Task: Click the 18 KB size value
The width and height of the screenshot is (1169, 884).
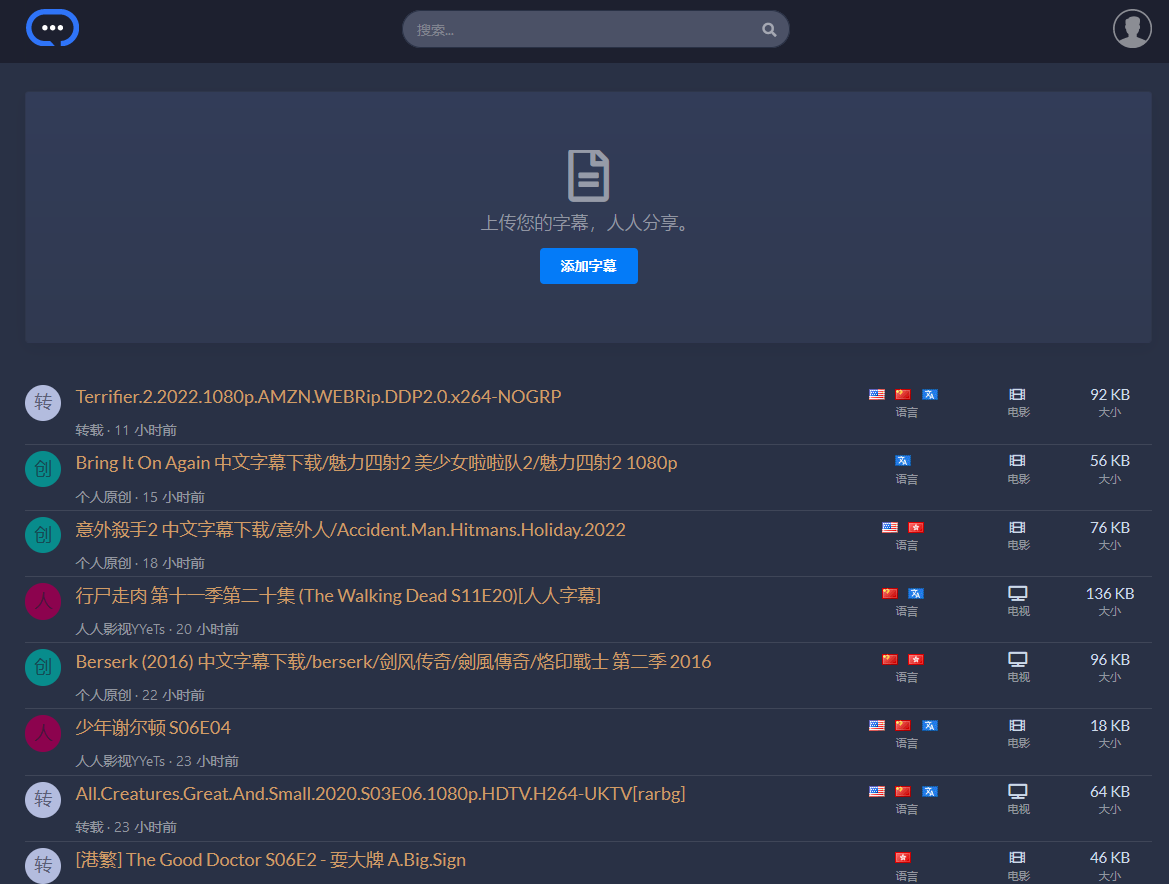Action: [1109, 725]
